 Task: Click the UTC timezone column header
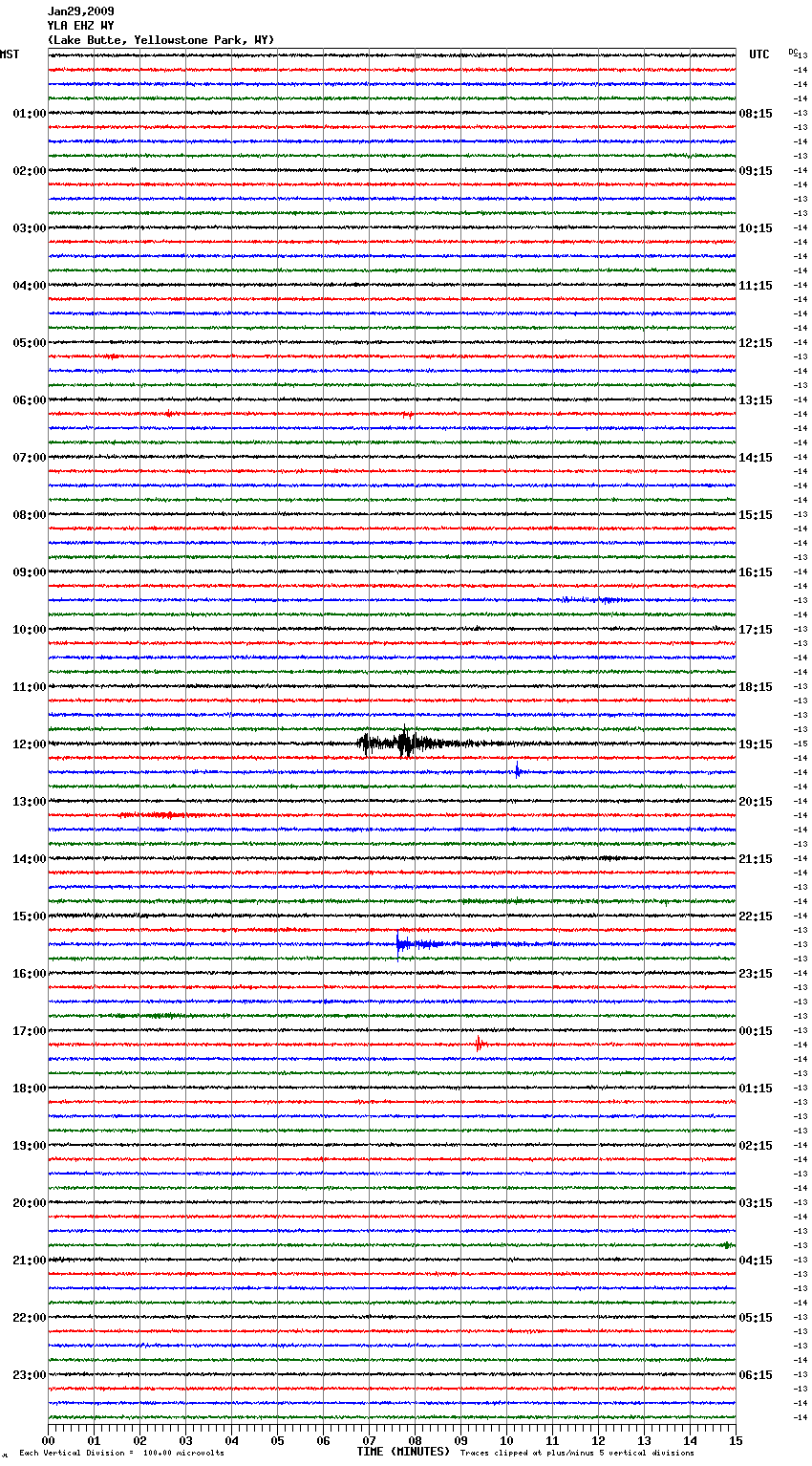759,54
